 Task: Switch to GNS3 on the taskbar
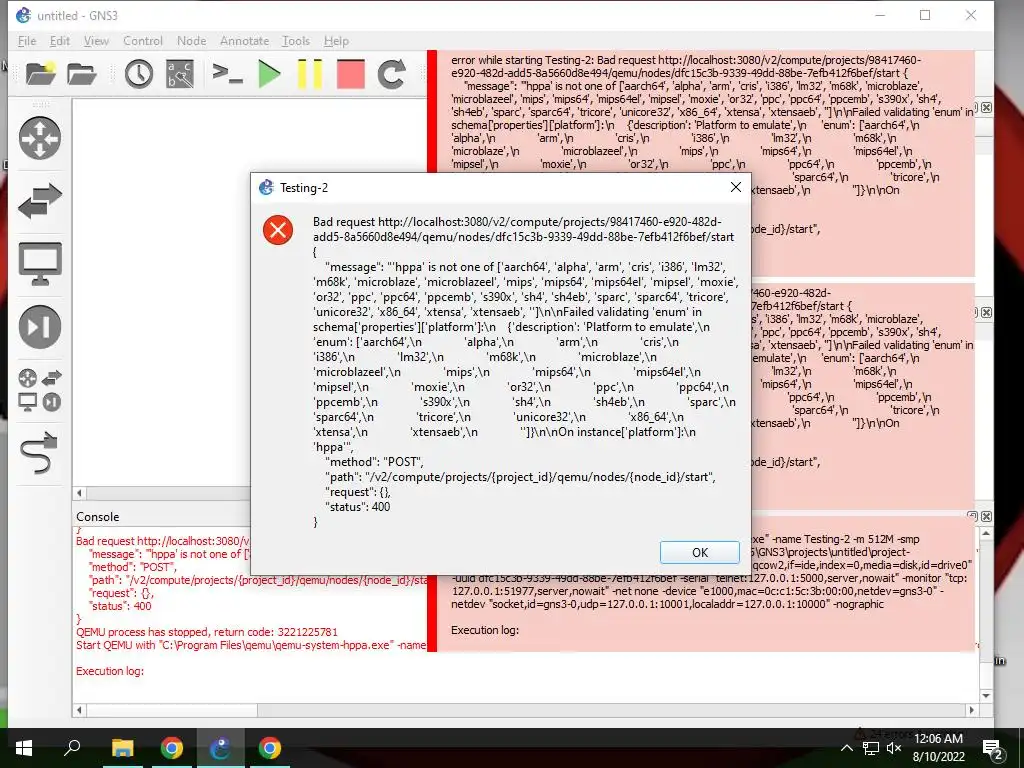220,748
